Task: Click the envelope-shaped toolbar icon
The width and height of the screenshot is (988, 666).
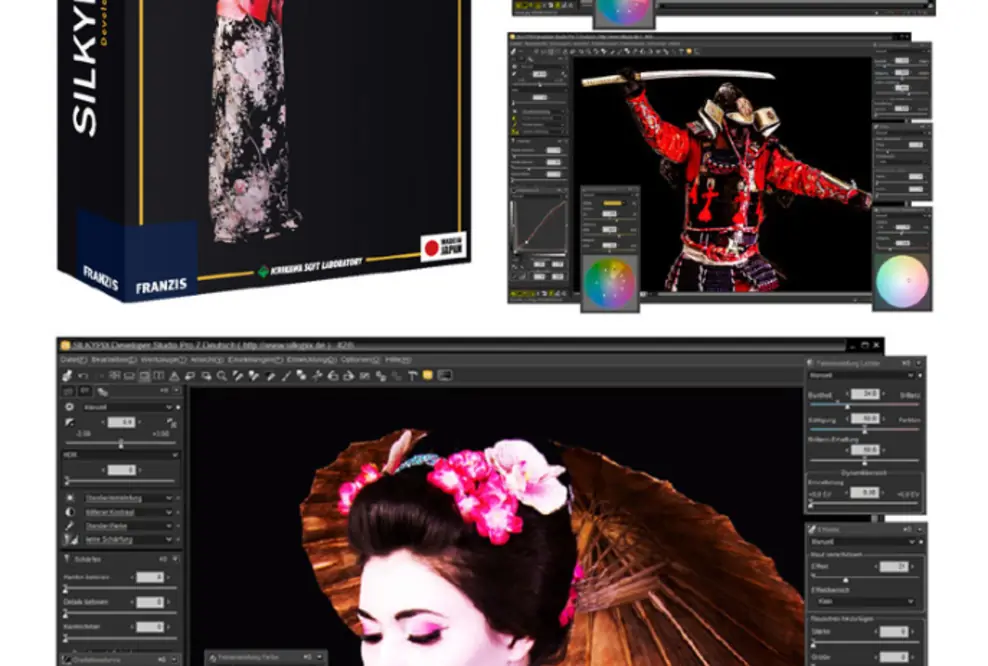Action: point(364,376)
